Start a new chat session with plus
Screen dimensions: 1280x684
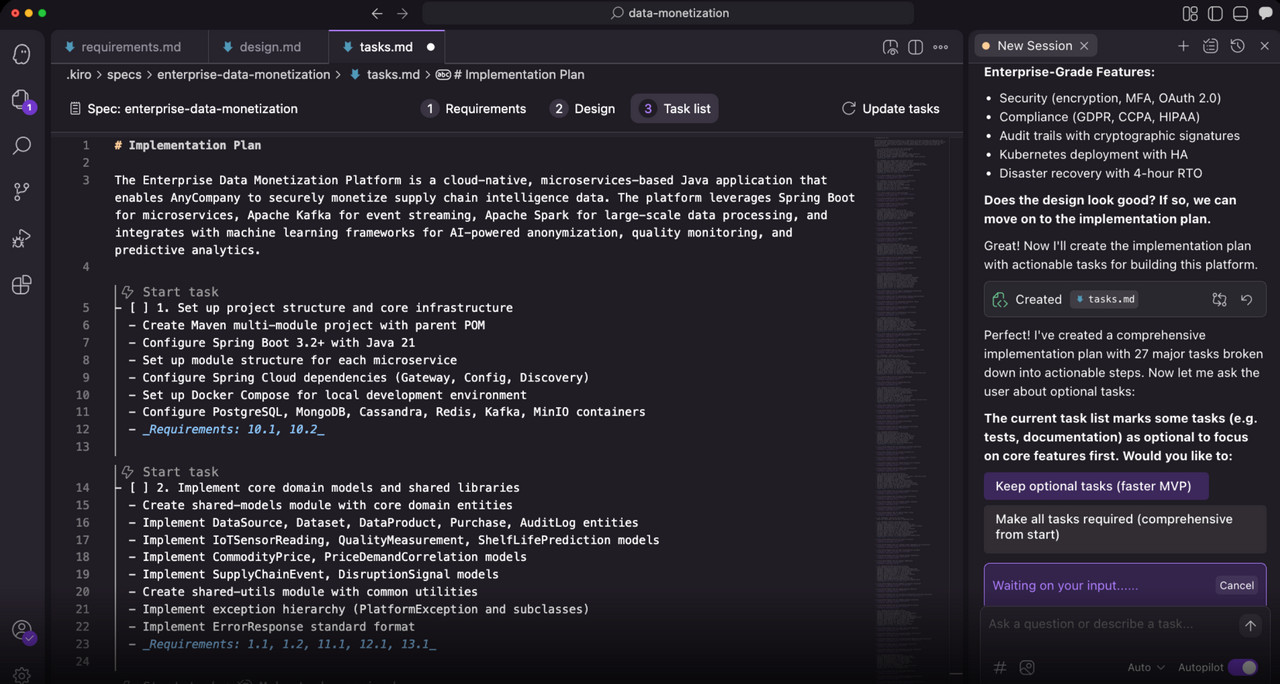(1183, 46)
